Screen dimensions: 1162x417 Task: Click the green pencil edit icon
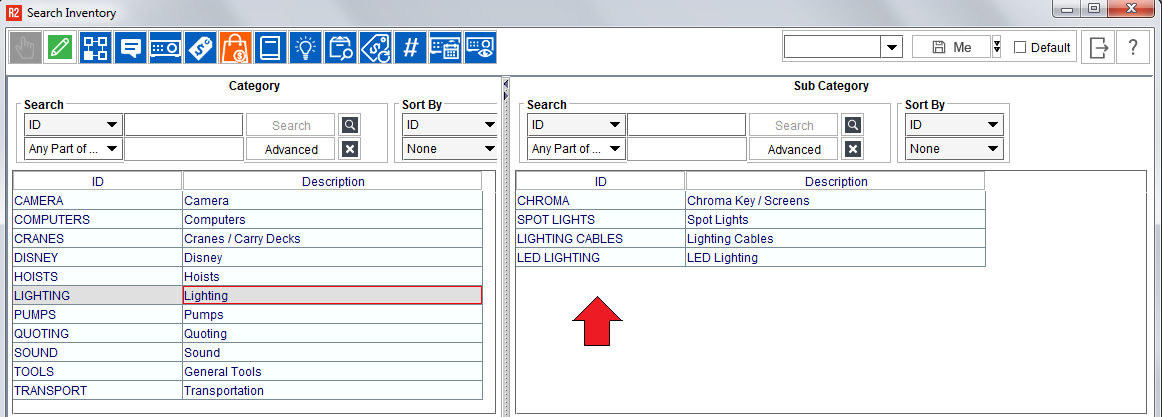tap(60, 47)
